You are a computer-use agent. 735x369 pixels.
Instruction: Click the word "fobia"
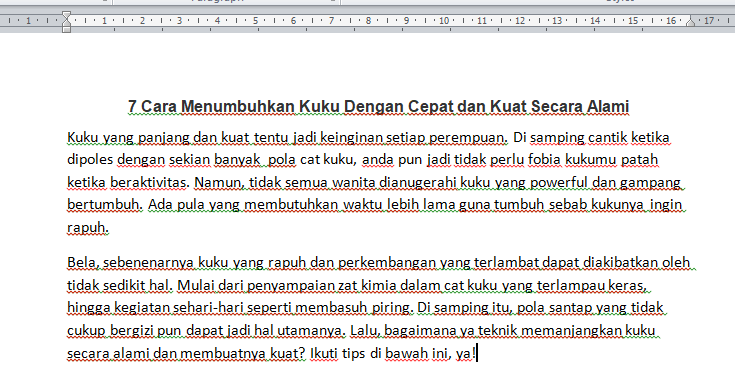[544, 160]
